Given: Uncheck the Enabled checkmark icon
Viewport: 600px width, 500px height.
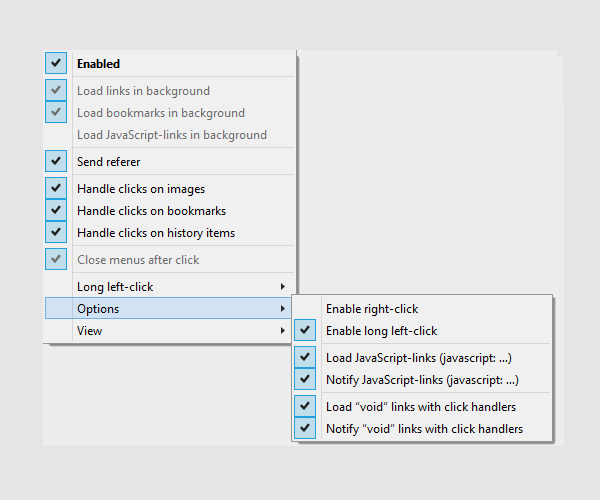Looking at the screenshot, I should pos(56,63).
